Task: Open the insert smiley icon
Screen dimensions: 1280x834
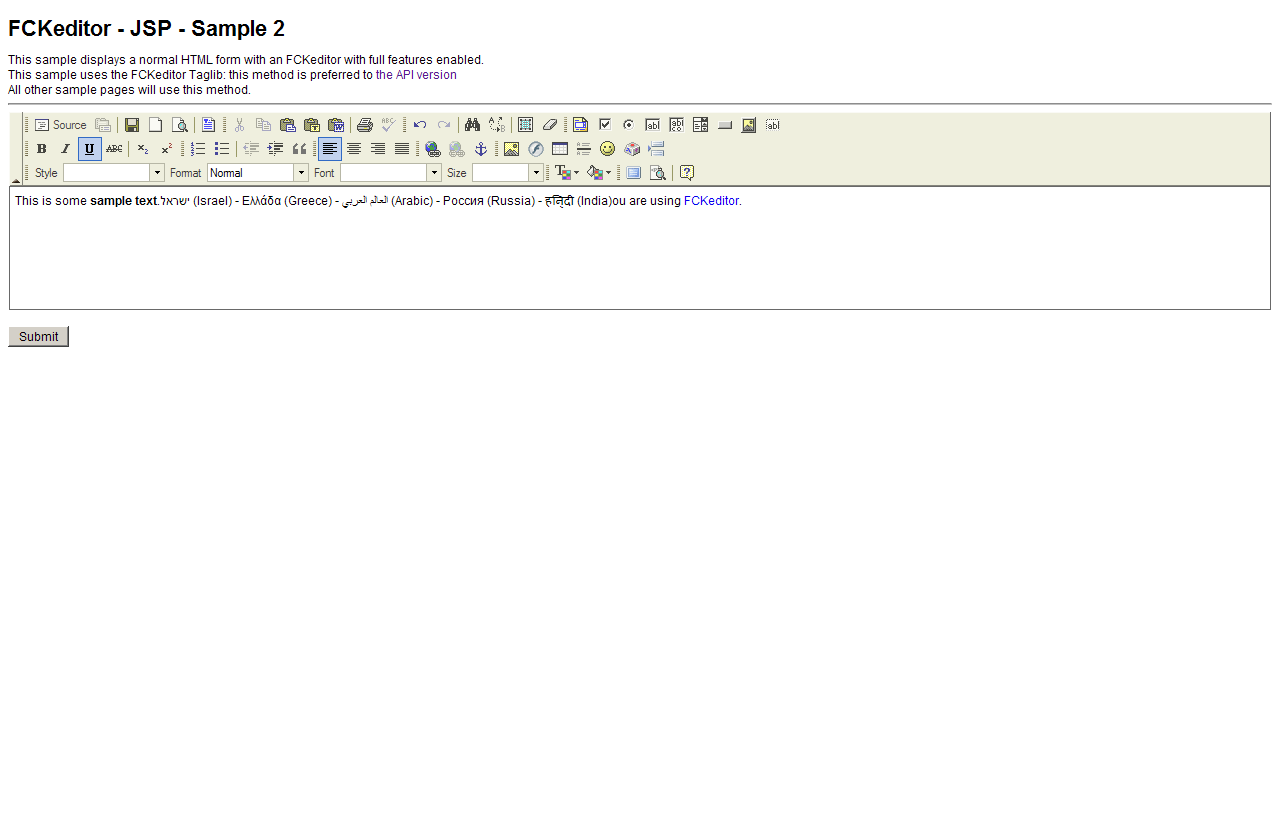Action: 608,149
